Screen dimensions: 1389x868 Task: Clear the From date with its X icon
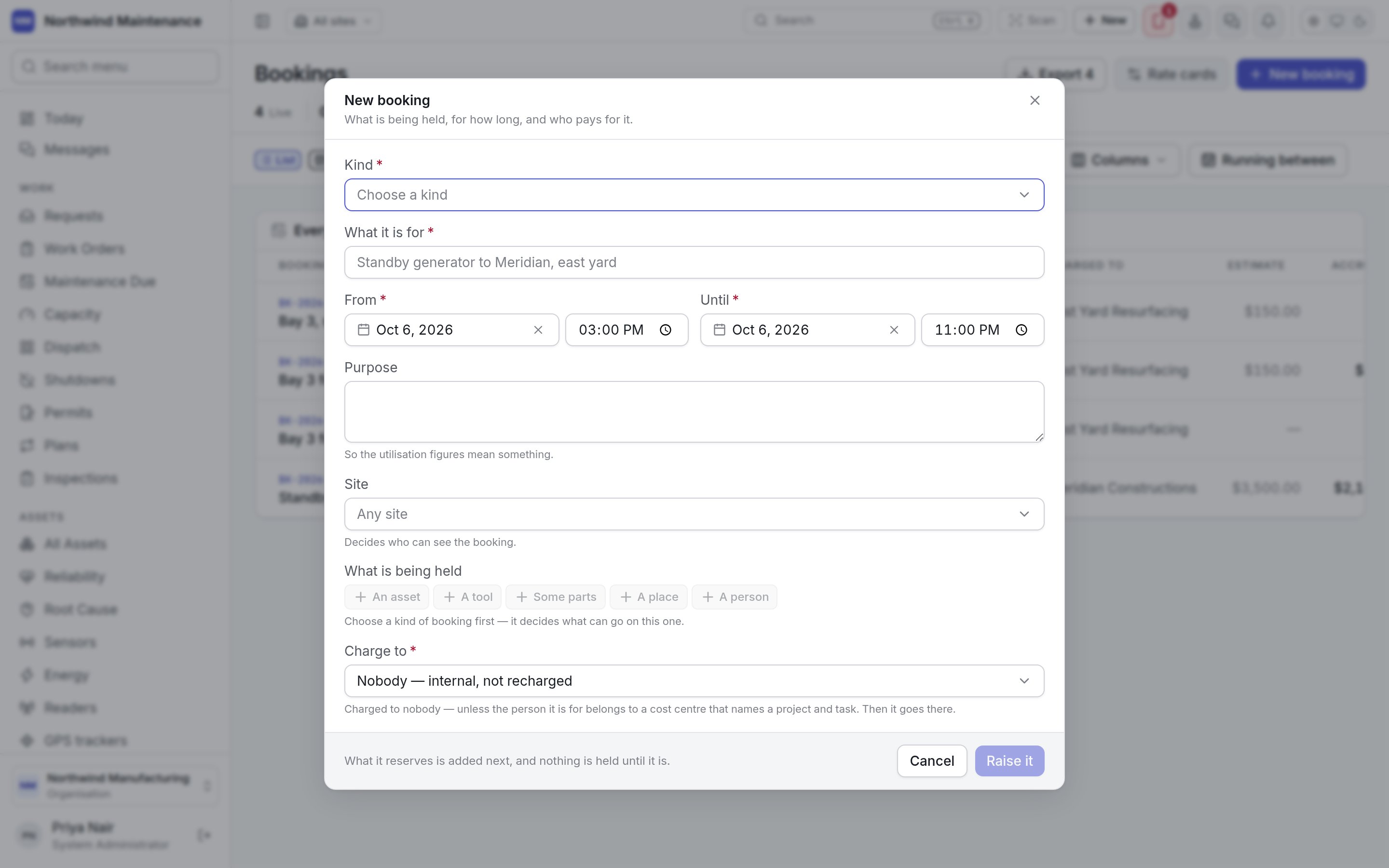[x=538, y=329]
